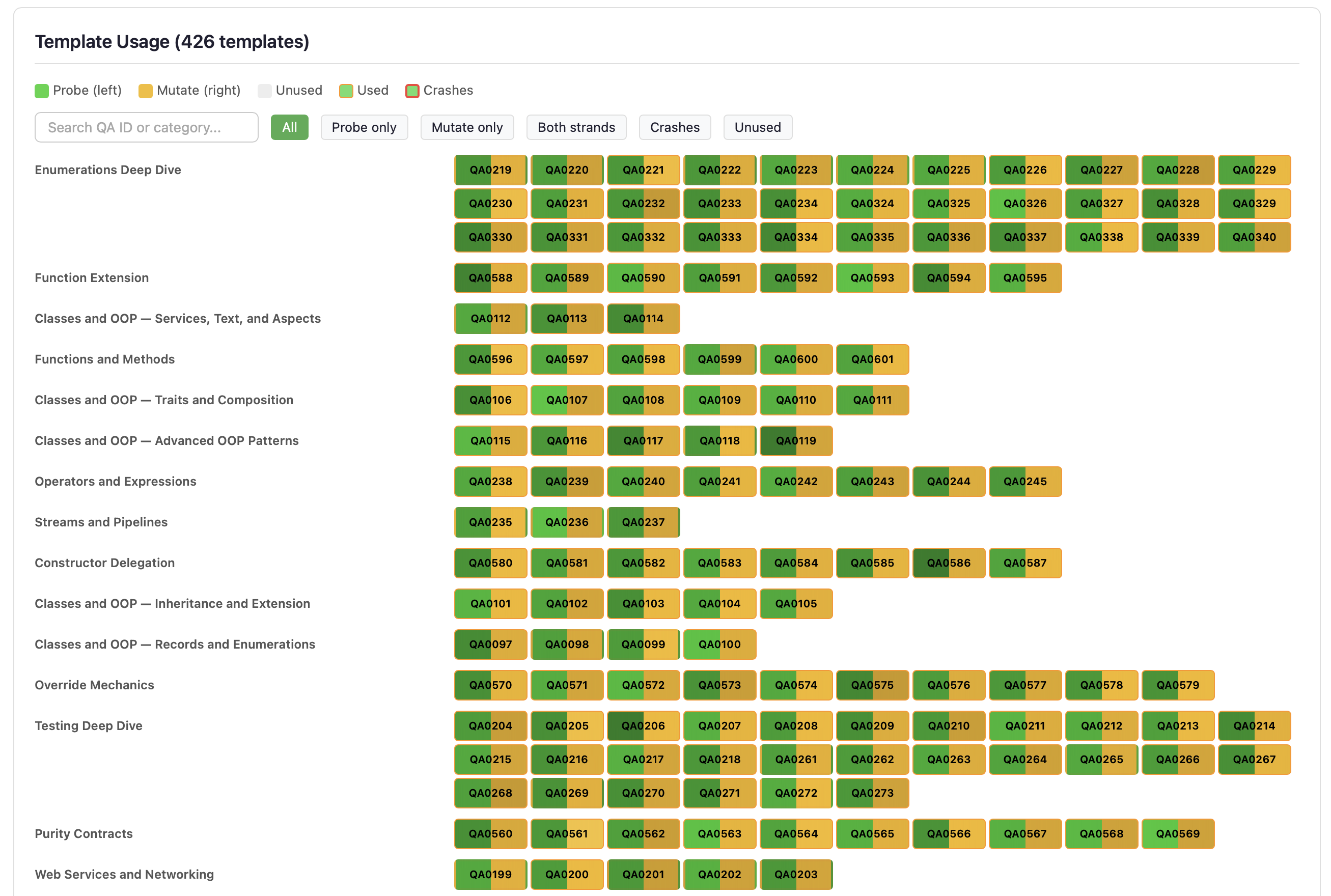Click the Probe (left) legend swatch
This screenshot has height=896, width=1331.
pos(41,90)
